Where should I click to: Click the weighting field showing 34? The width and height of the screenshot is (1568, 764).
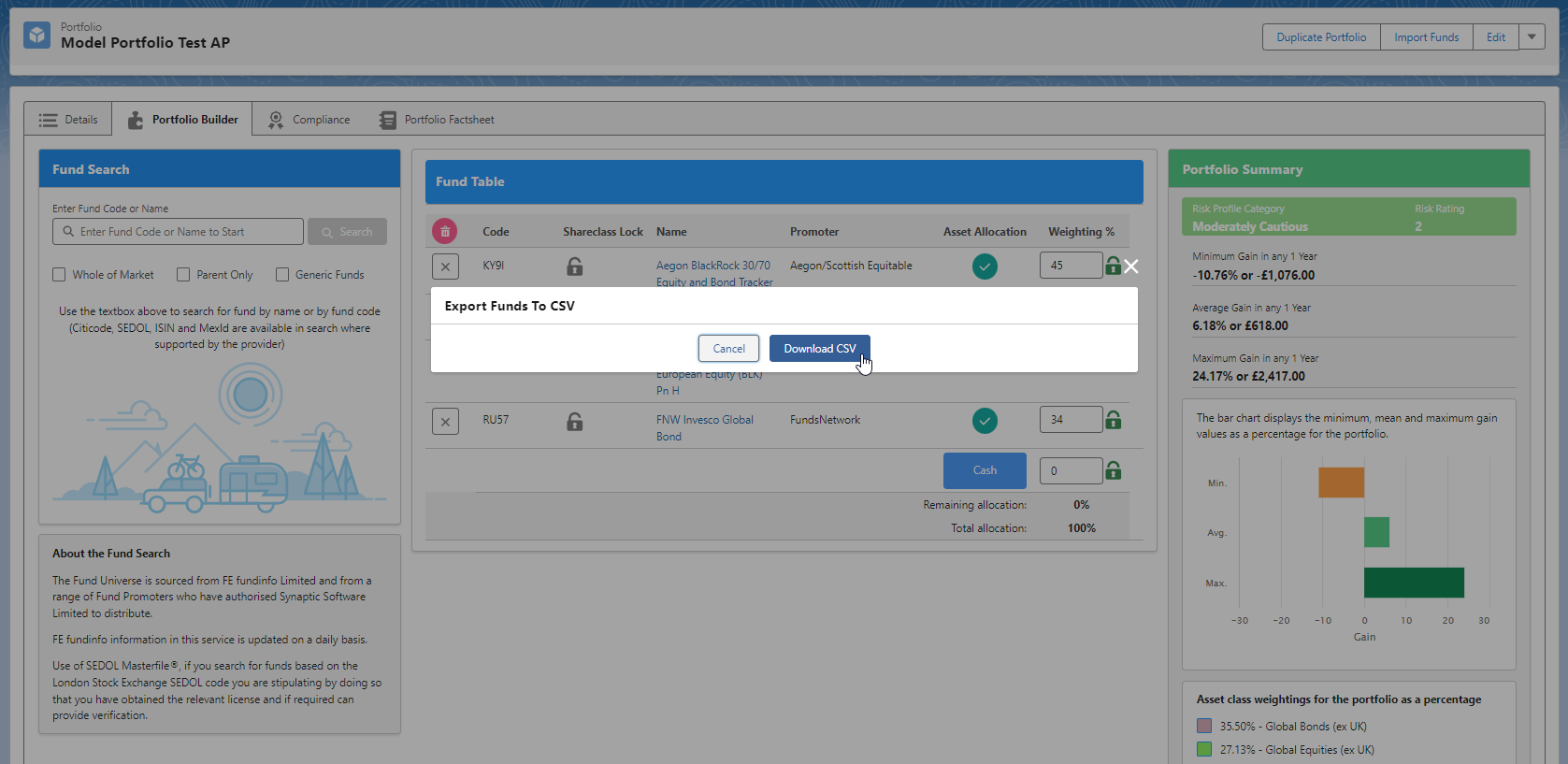point(1071,420)
